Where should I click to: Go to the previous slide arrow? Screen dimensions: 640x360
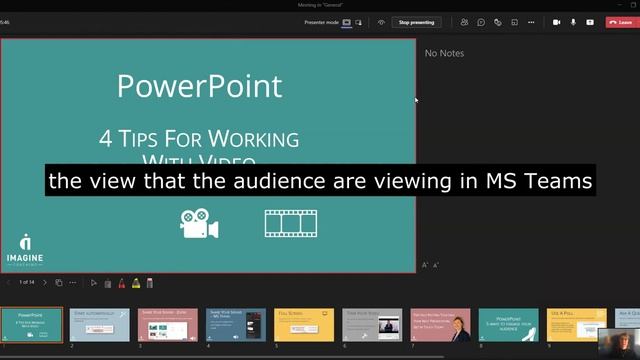[x=8, y=282]
